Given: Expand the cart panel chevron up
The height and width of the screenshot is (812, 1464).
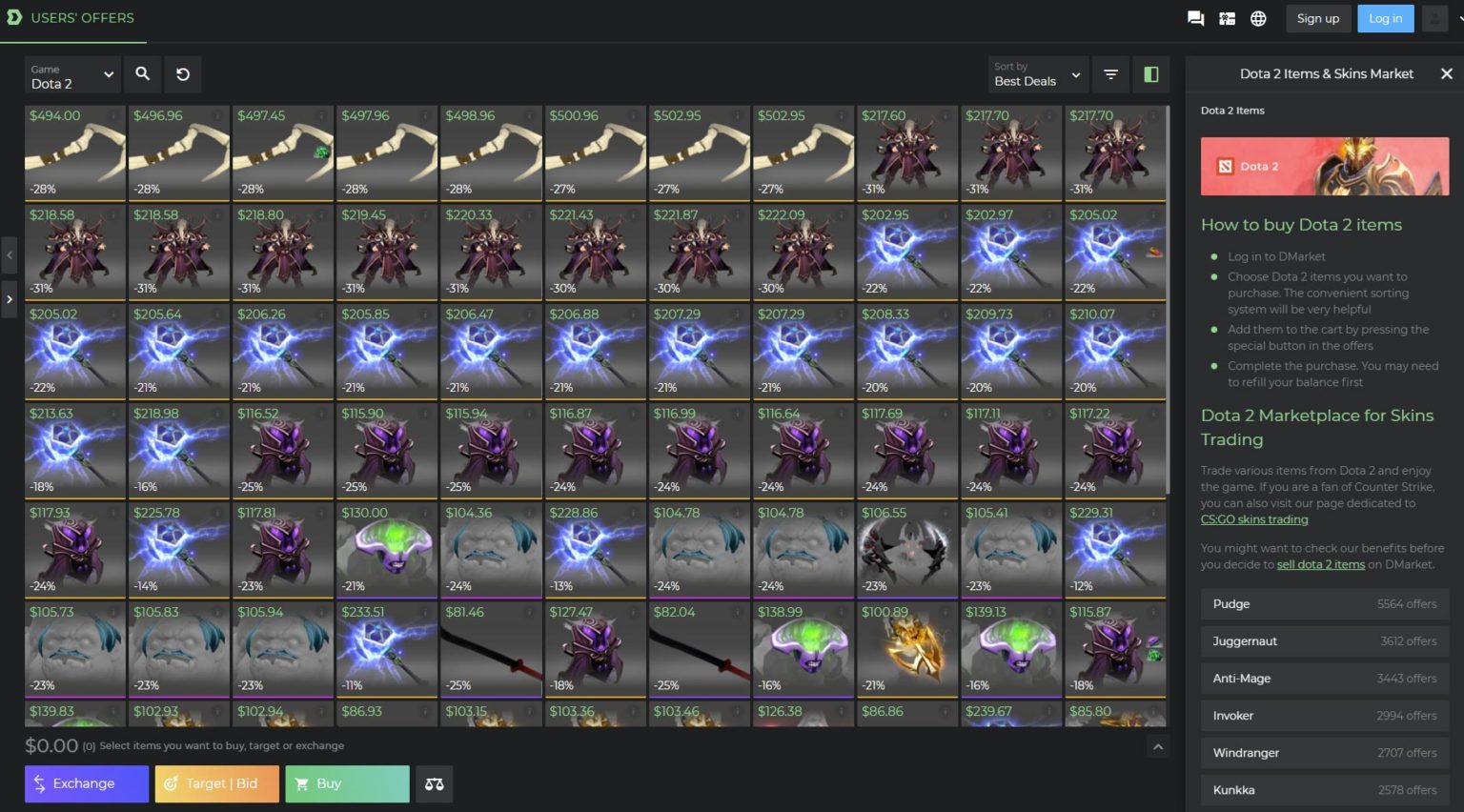Looking at the screenshot, I should pos(1157,746).
